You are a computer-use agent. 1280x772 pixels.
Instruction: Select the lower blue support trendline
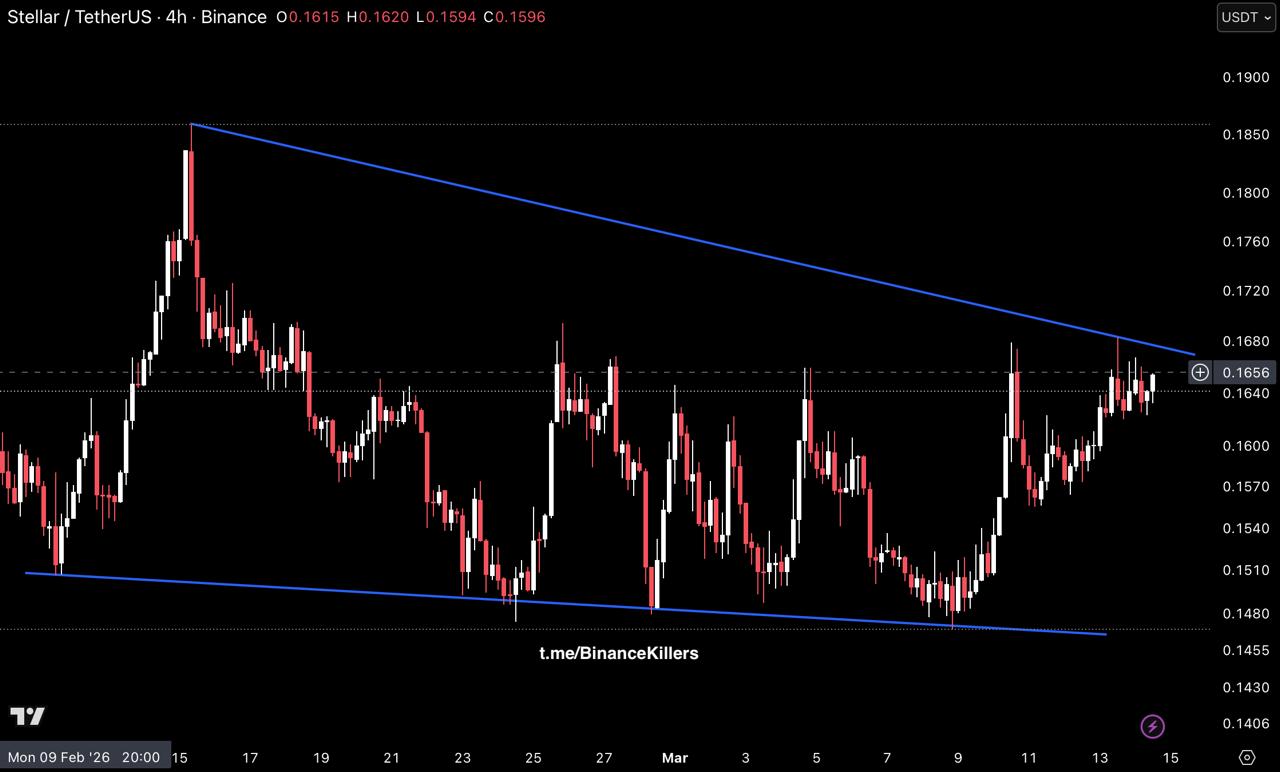[x=560, y=602]
